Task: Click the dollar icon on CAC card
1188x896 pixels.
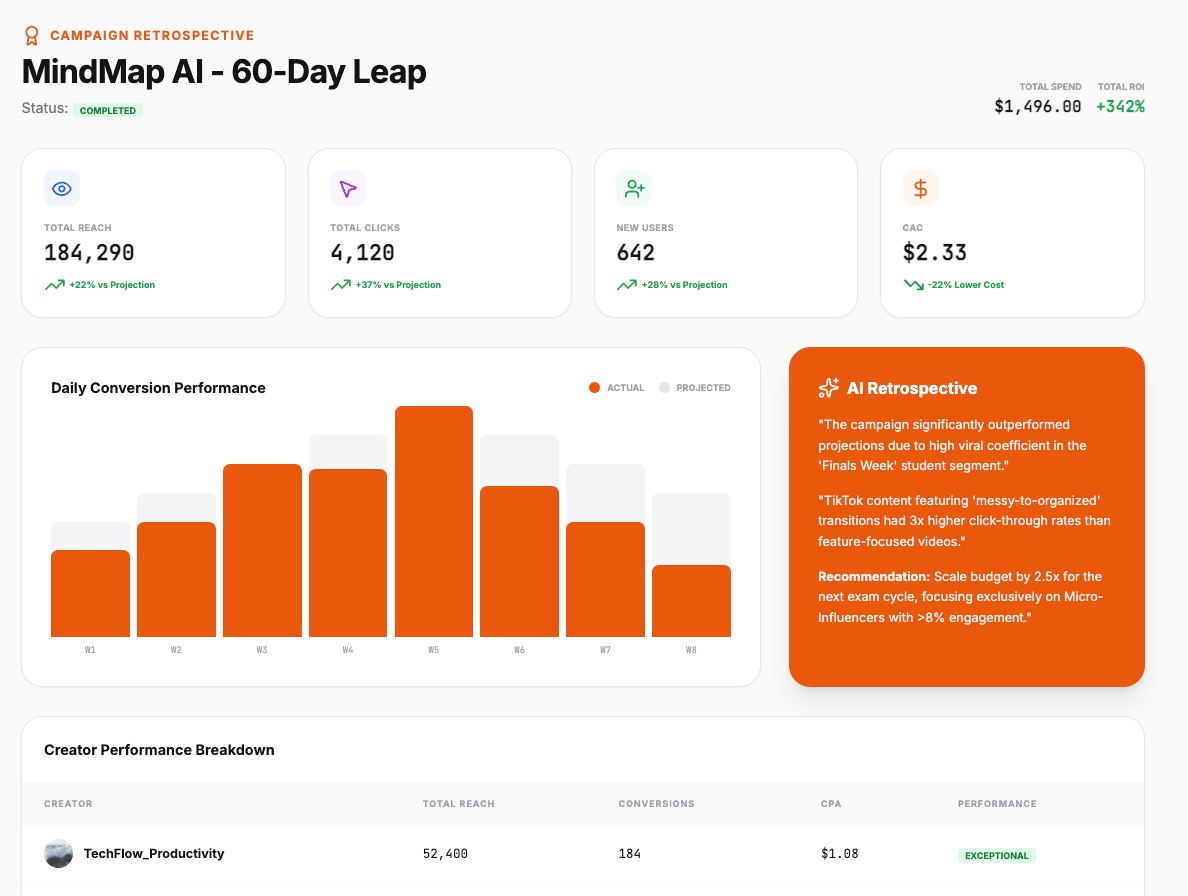Action: pos(920,188)
